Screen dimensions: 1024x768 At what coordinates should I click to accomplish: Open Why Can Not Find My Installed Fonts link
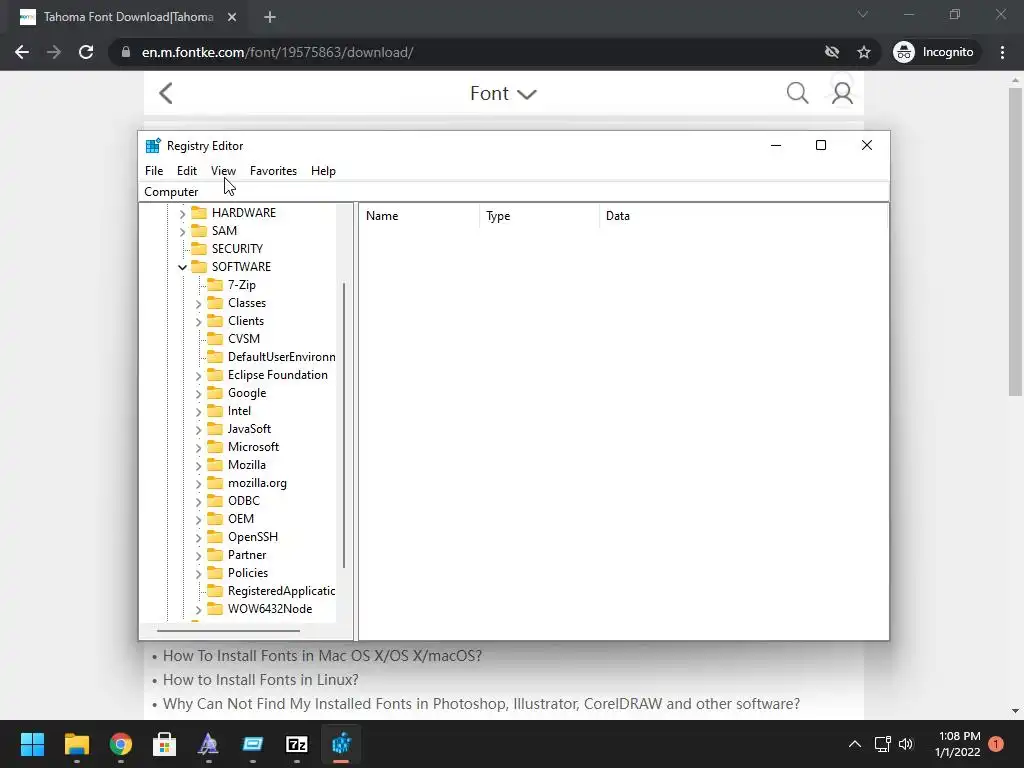481,704
